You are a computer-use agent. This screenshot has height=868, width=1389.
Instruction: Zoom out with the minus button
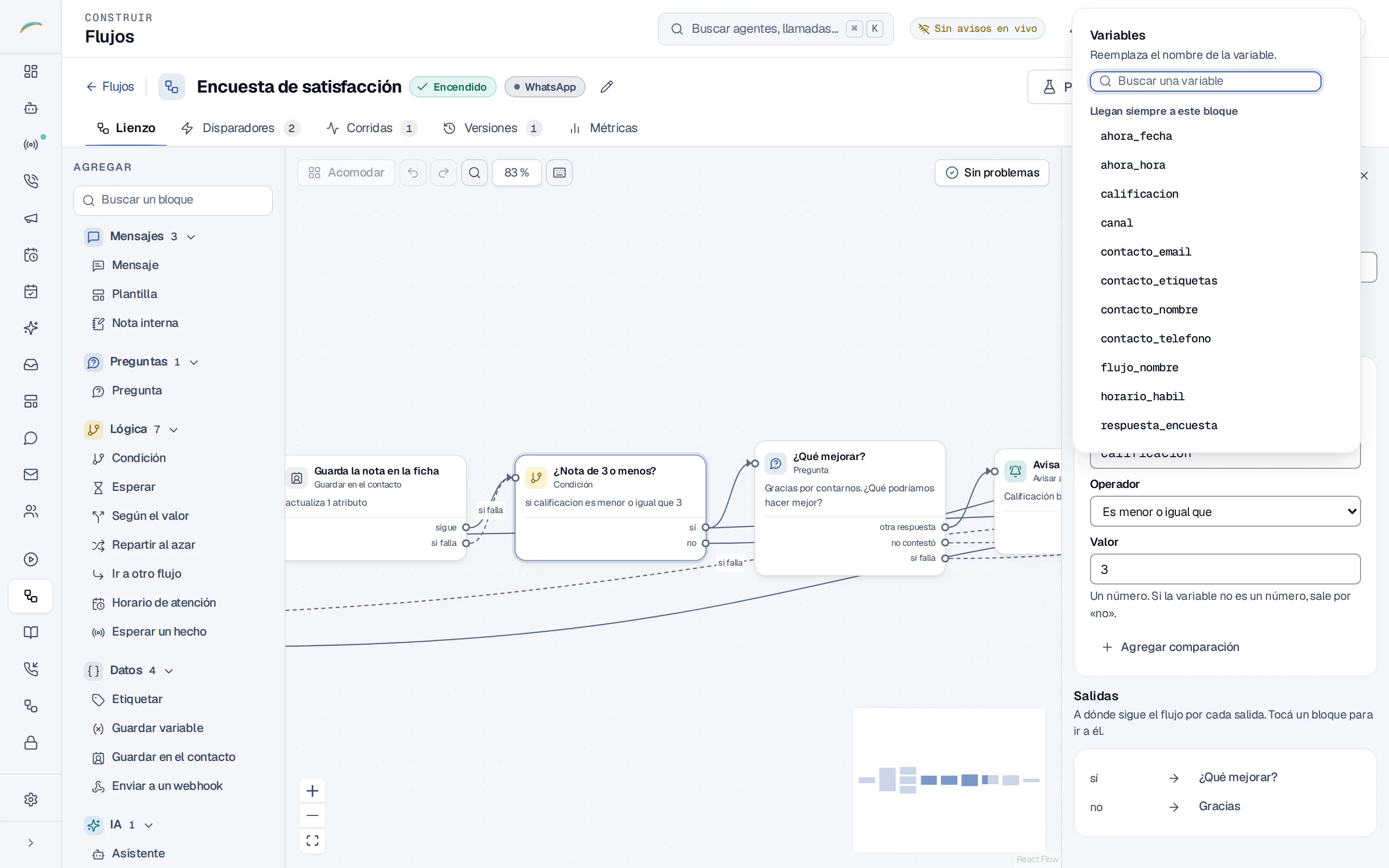click(x=312, y=816)
